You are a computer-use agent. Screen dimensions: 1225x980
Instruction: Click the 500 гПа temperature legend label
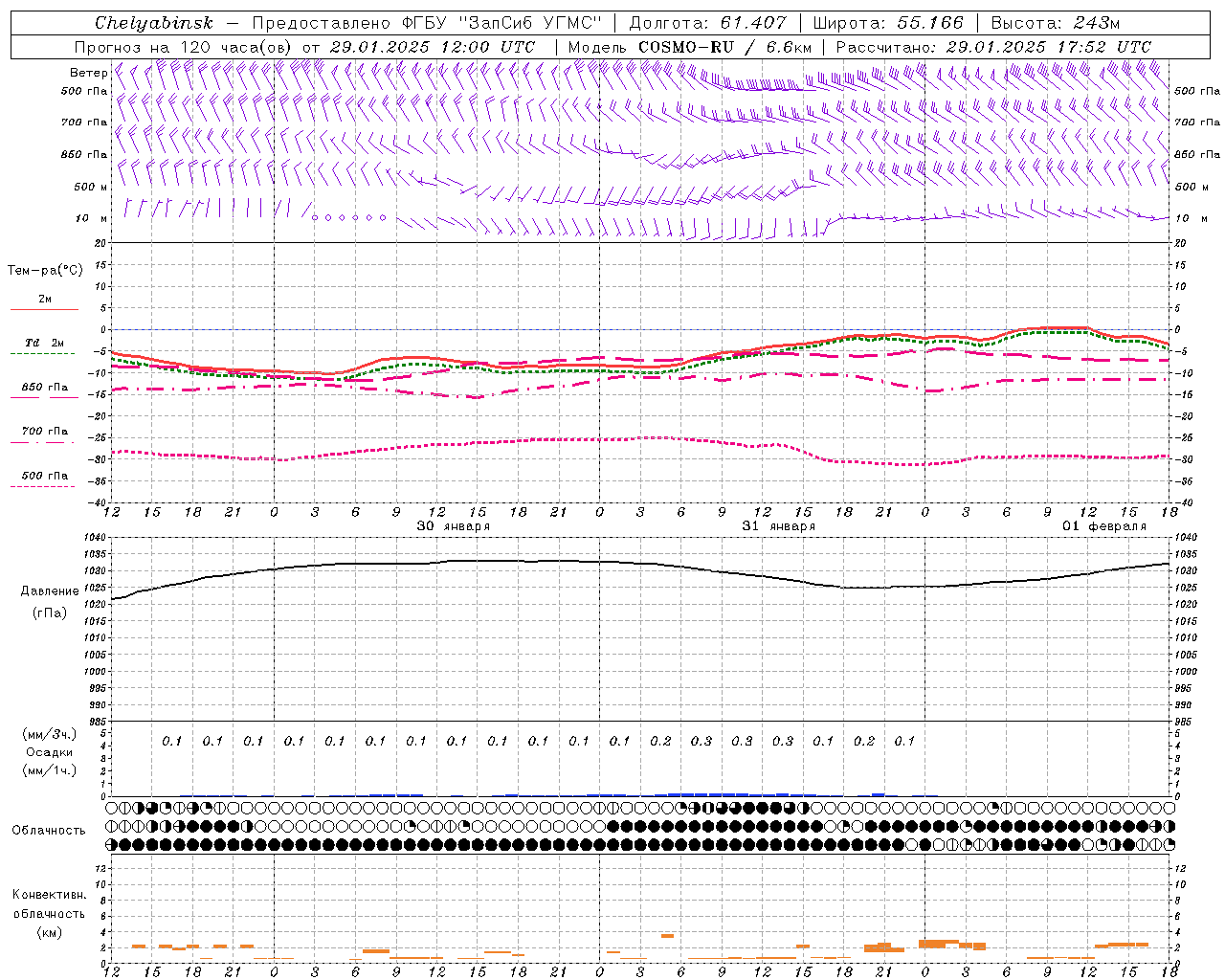[x=45, y=476]
